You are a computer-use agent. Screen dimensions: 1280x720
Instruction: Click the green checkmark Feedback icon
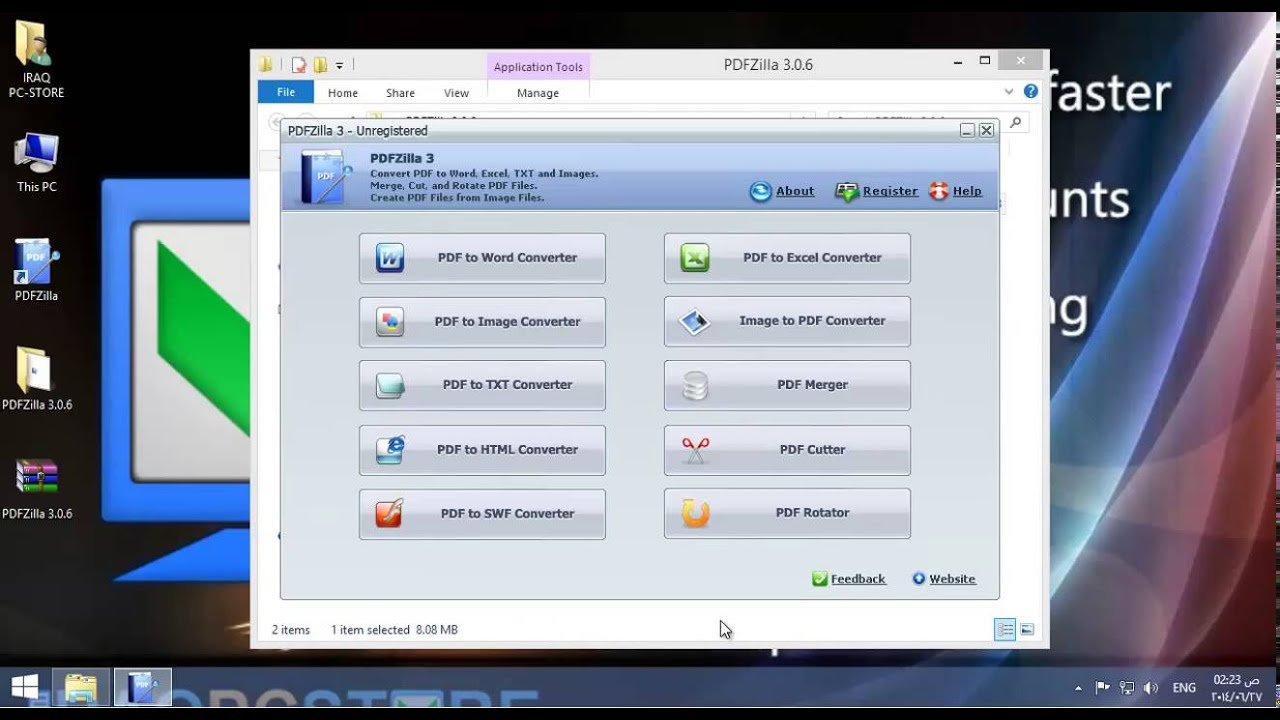(820, 579)
